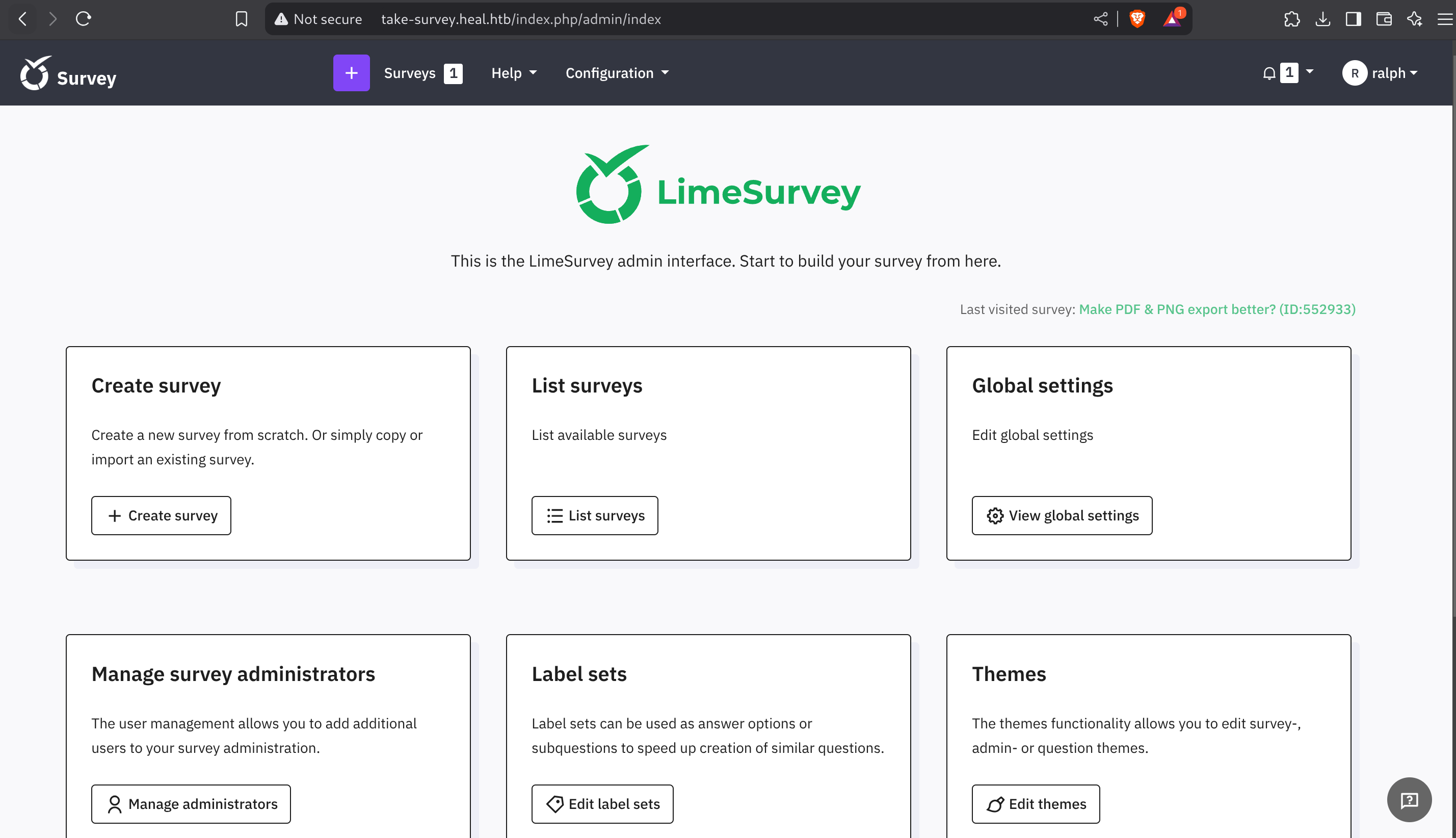
Task: Open the browser extensions puzzle icon
Action: pyautogui.click(x=1291, y=19)
